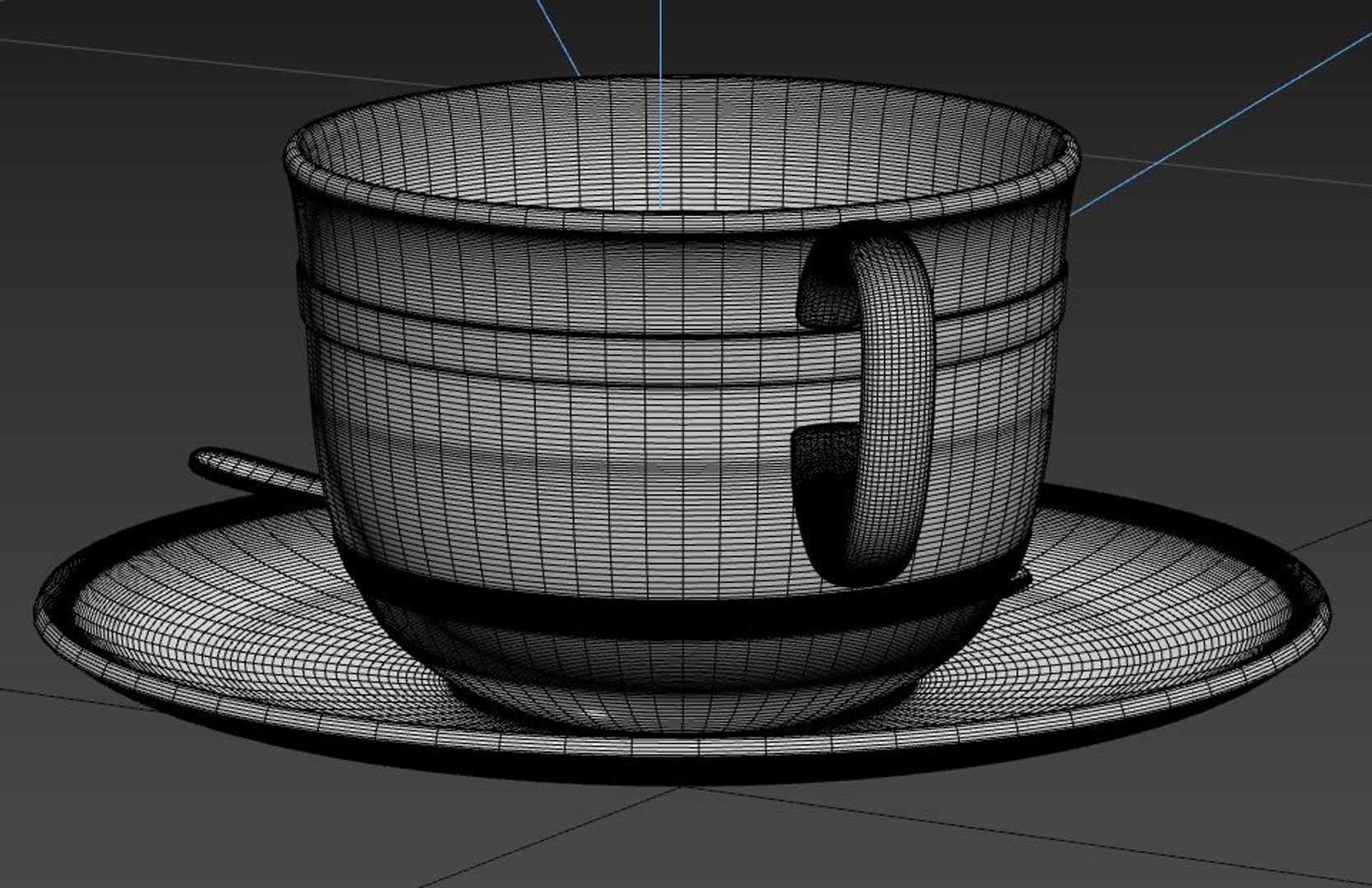Click the spoon handle behind the cup
This screenshot has width=1372, height=888.
(x=256, y=472)
